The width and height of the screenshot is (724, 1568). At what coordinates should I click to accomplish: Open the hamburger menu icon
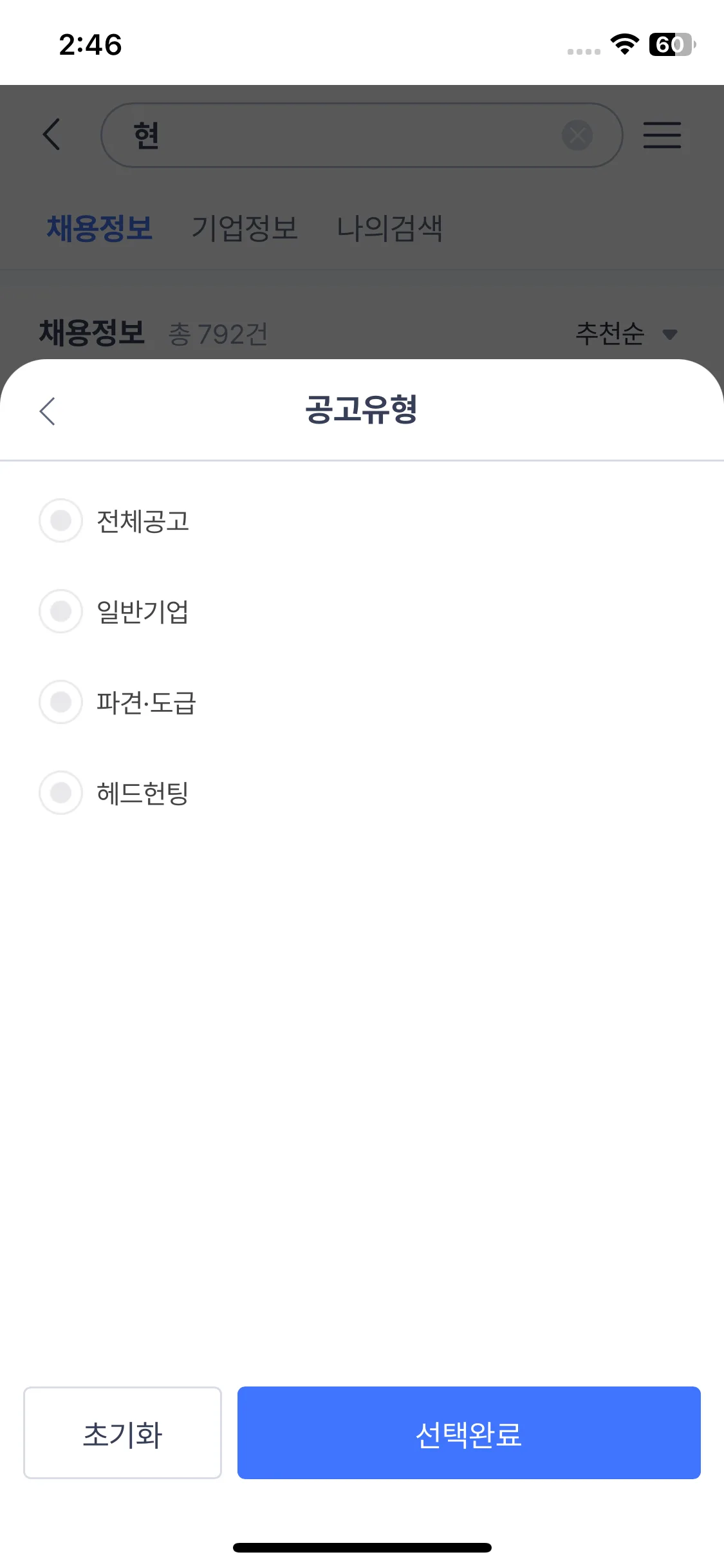coord(662,135)
